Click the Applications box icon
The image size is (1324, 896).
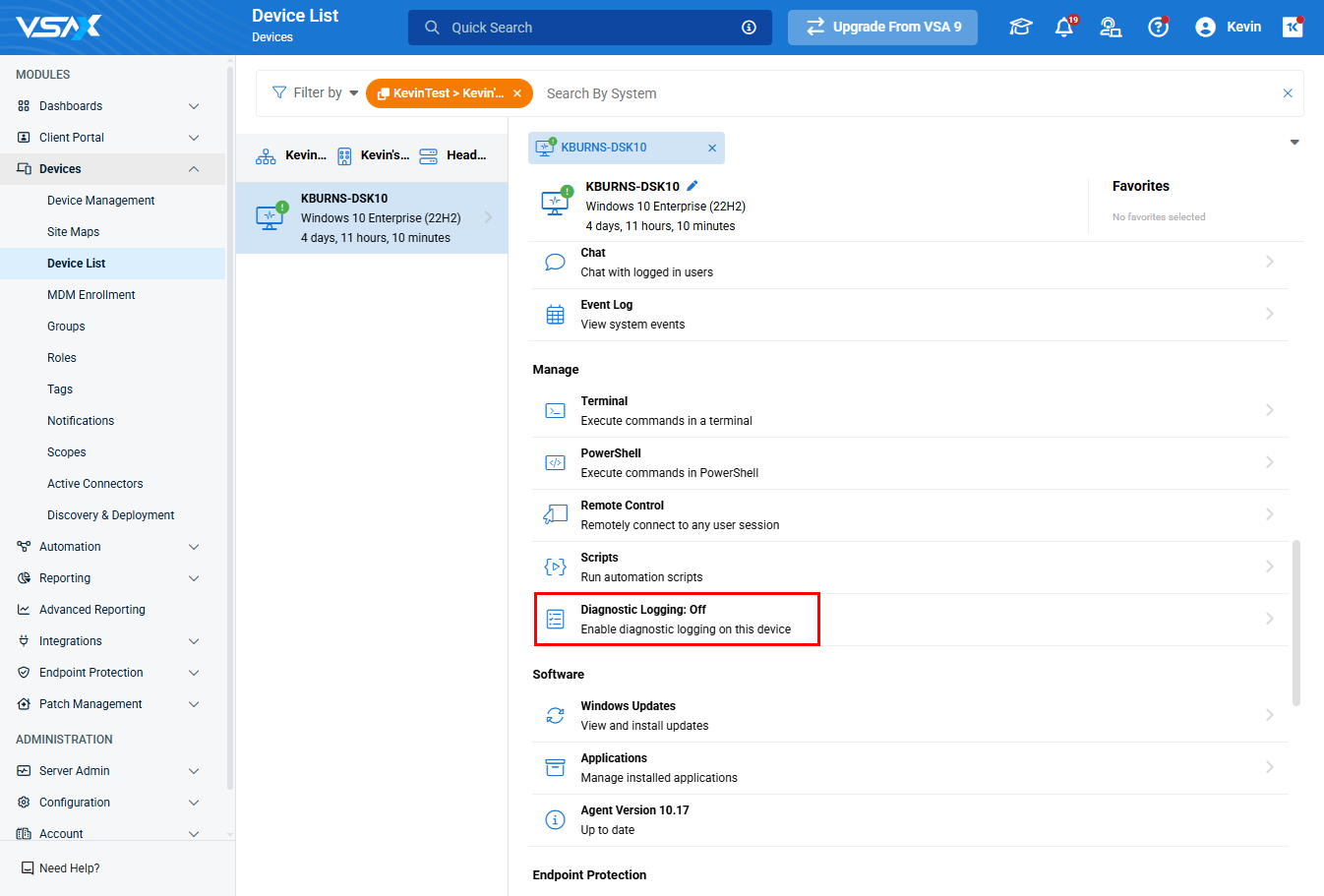555,768
